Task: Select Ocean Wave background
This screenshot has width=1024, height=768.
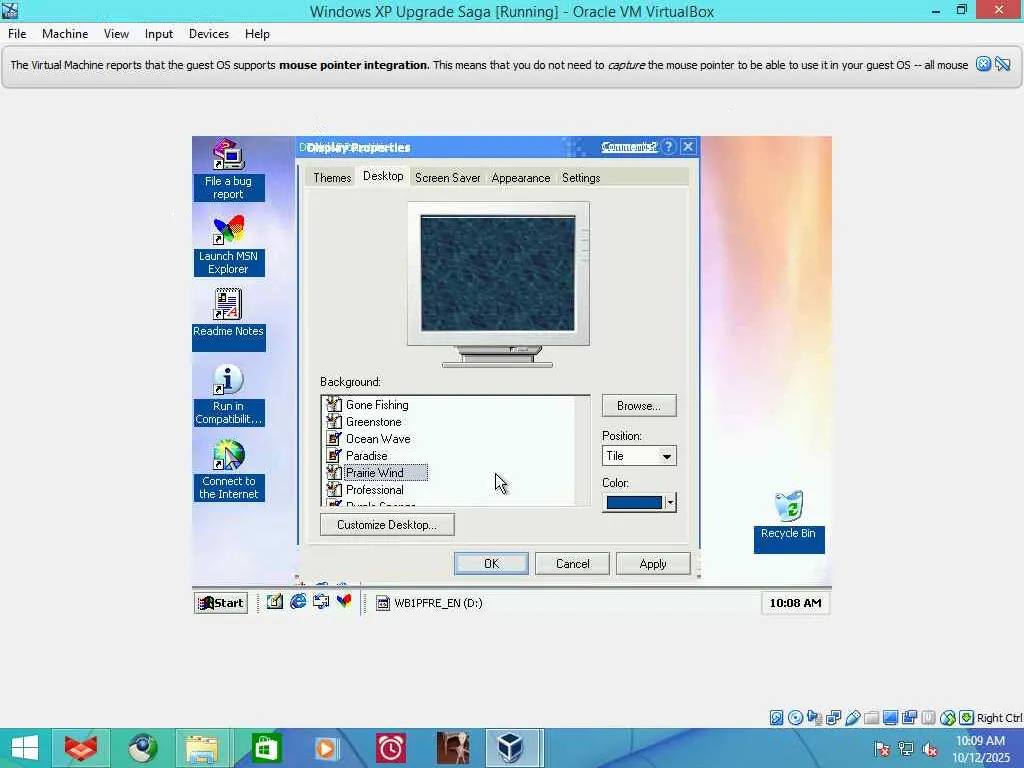Action: (x=378, y=439)
